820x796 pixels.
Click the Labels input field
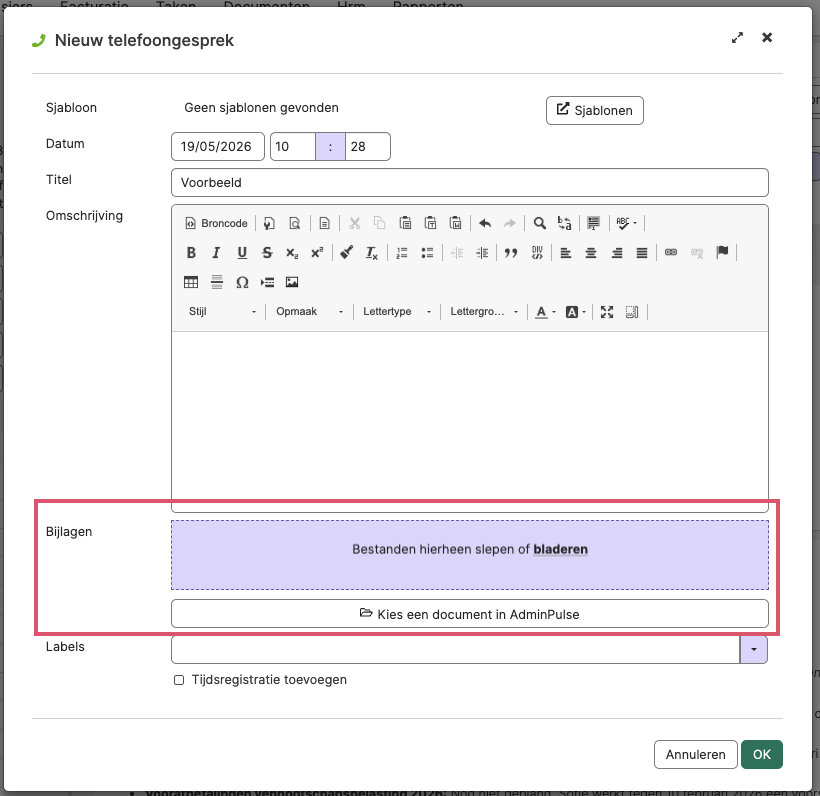click(455, 650)
